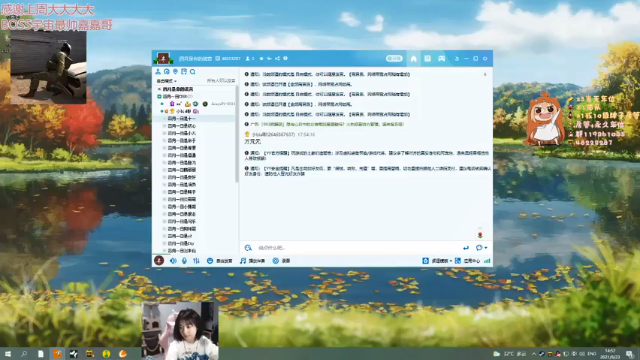Open the skin shirt icon
The height and width of the screenshot is (360, 640).
click(x=457, y=59)
